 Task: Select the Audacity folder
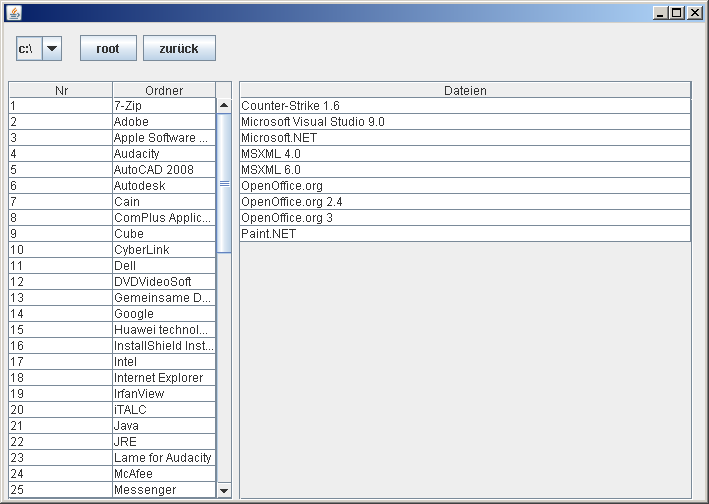click(164, 154)
